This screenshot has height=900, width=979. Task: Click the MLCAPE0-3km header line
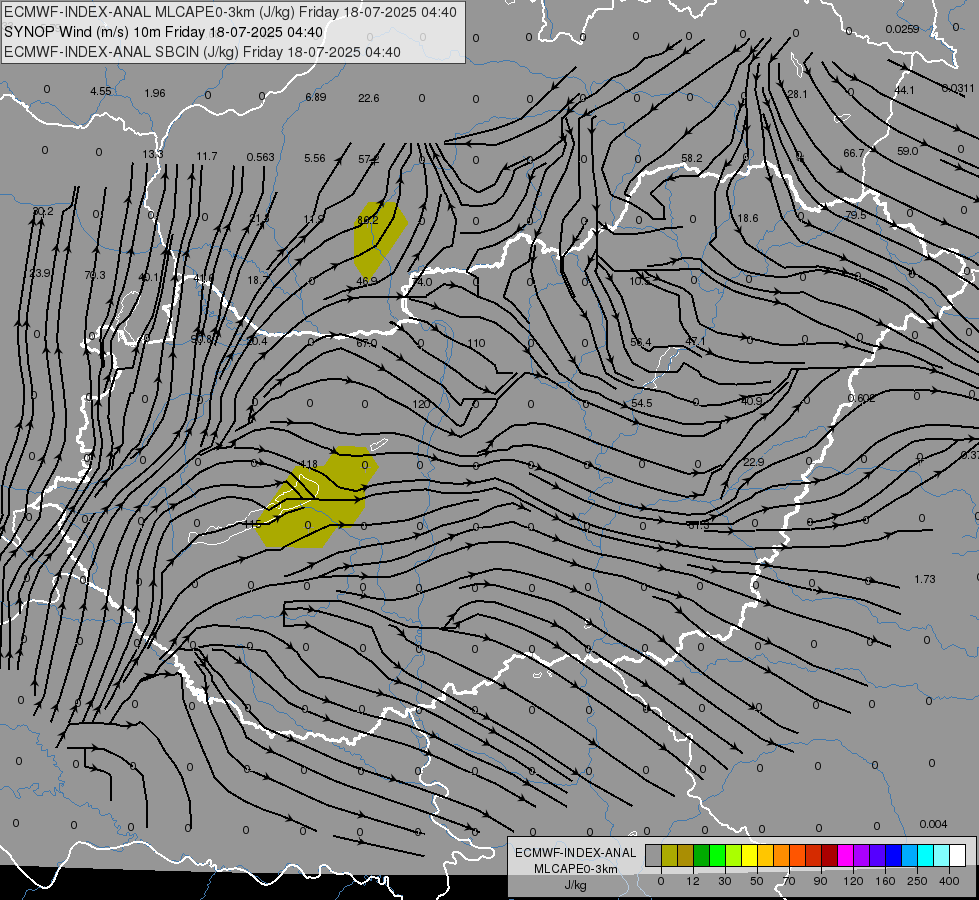230,12
